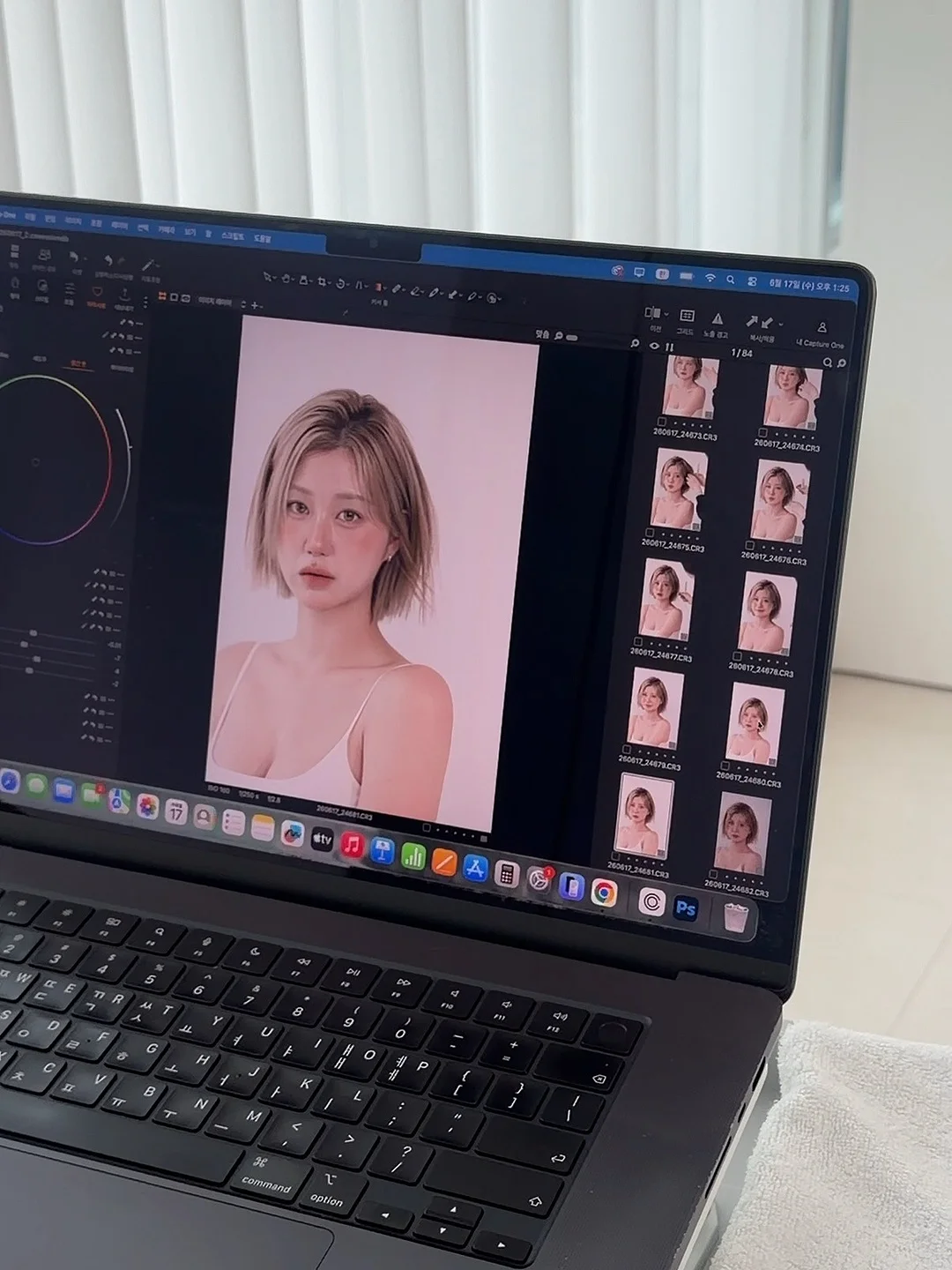Viewport: 952px width, 1270px height.
Task: Switch viewer to orange multi-view mode icon
Action: (162, 295)
